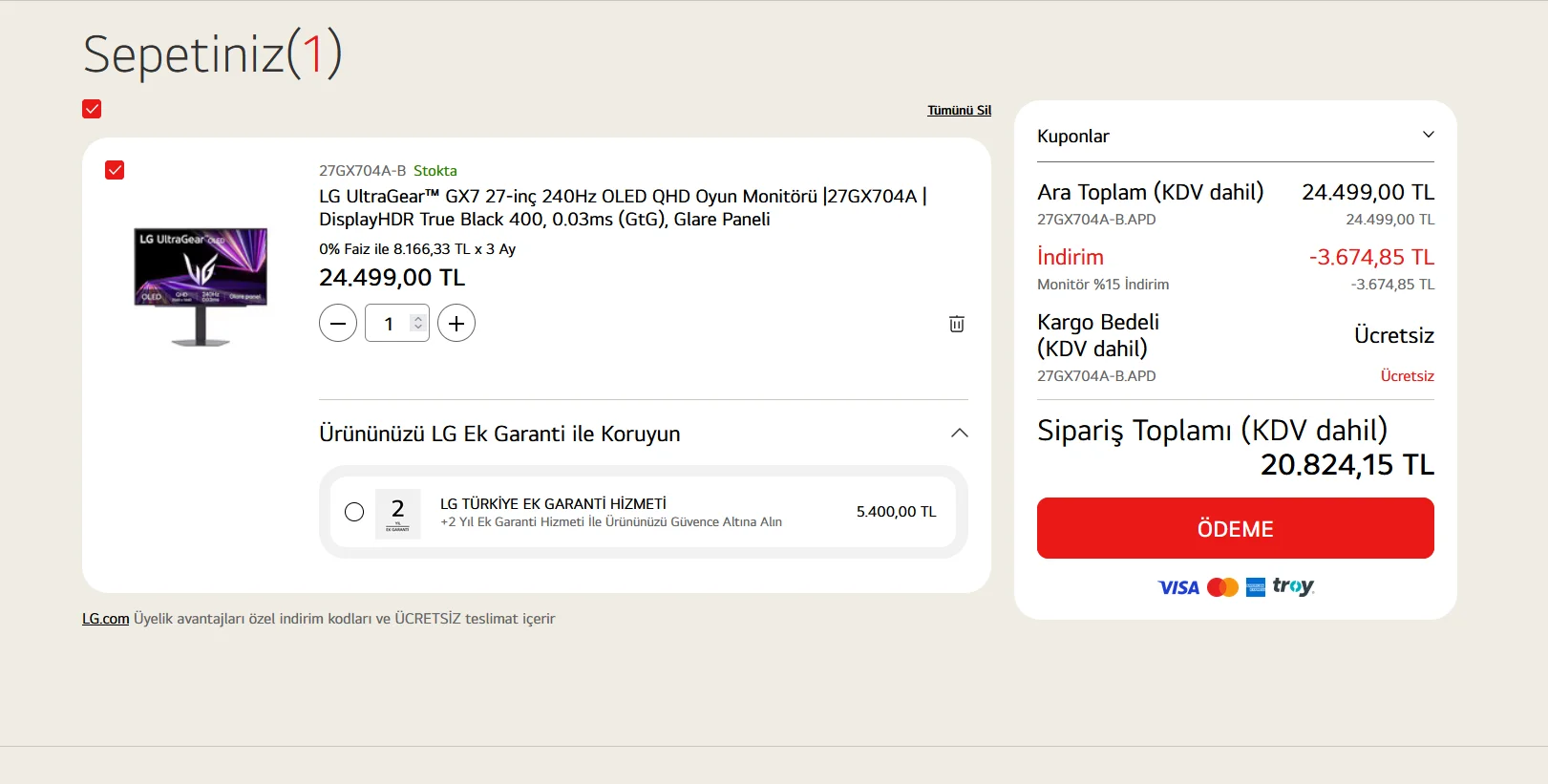Screen dimensions: 1548x784
Task: Toggle the select-all checkbox above the cart
Action: tap(92, 109)
